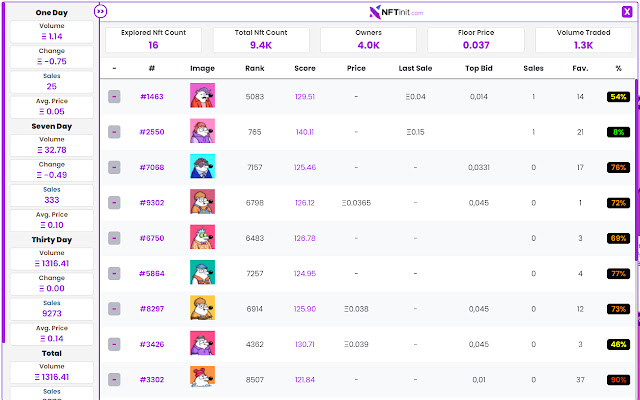The width and height of the screenshot is (640, 400).
Task: Open the thumbnail image of NFT #1463
Action: coord(203,97)
